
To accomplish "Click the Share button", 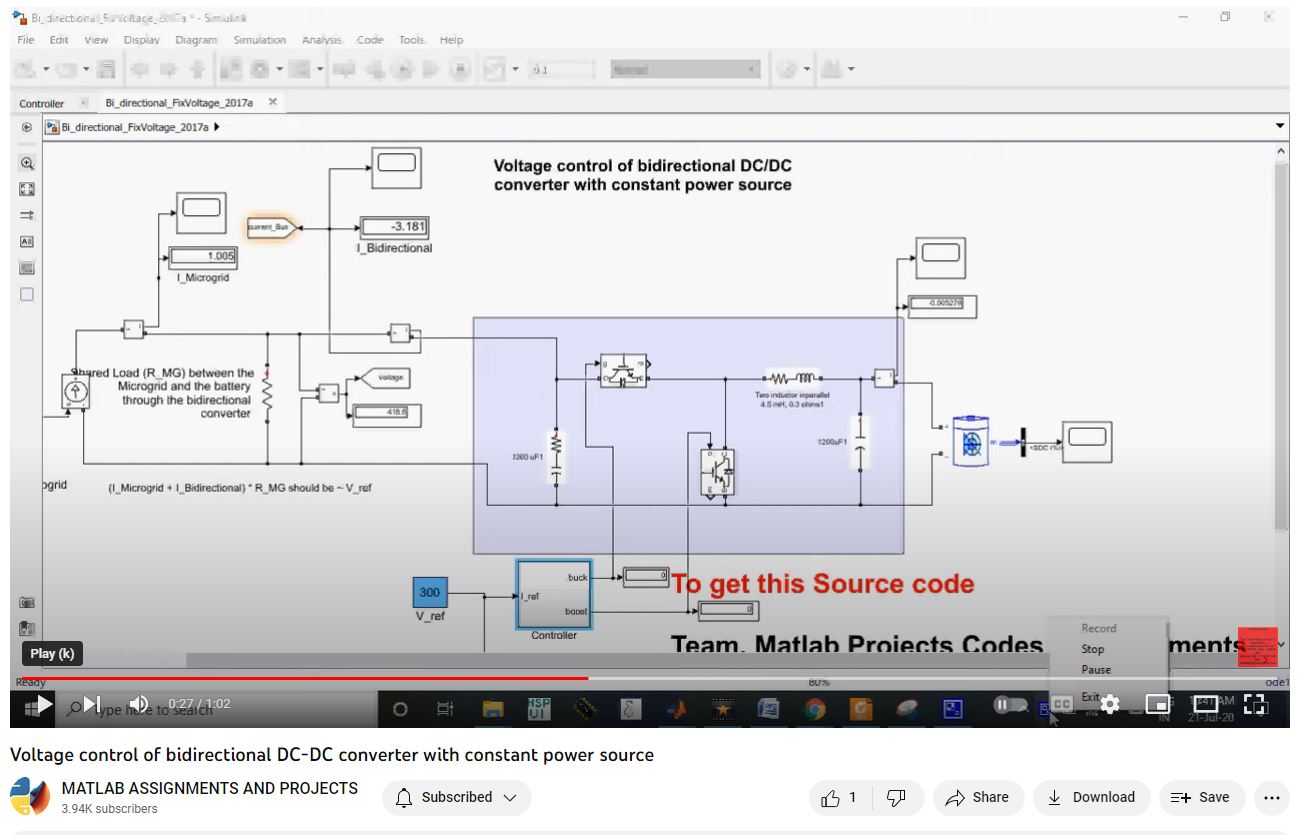I will (x=977, y=797).
